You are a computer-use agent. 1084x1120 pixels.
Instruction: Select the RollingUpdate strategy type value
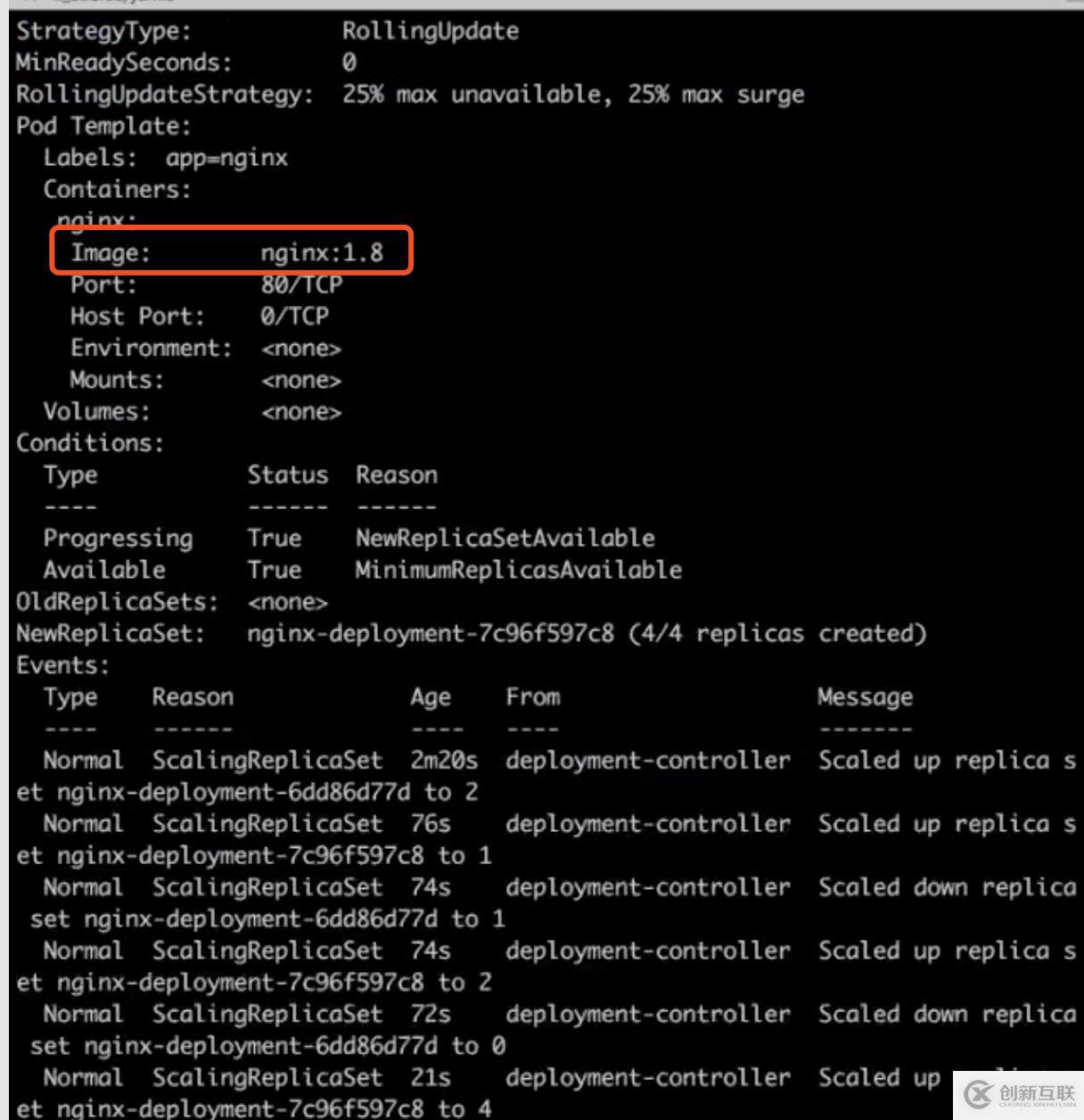tap(430, 31)
